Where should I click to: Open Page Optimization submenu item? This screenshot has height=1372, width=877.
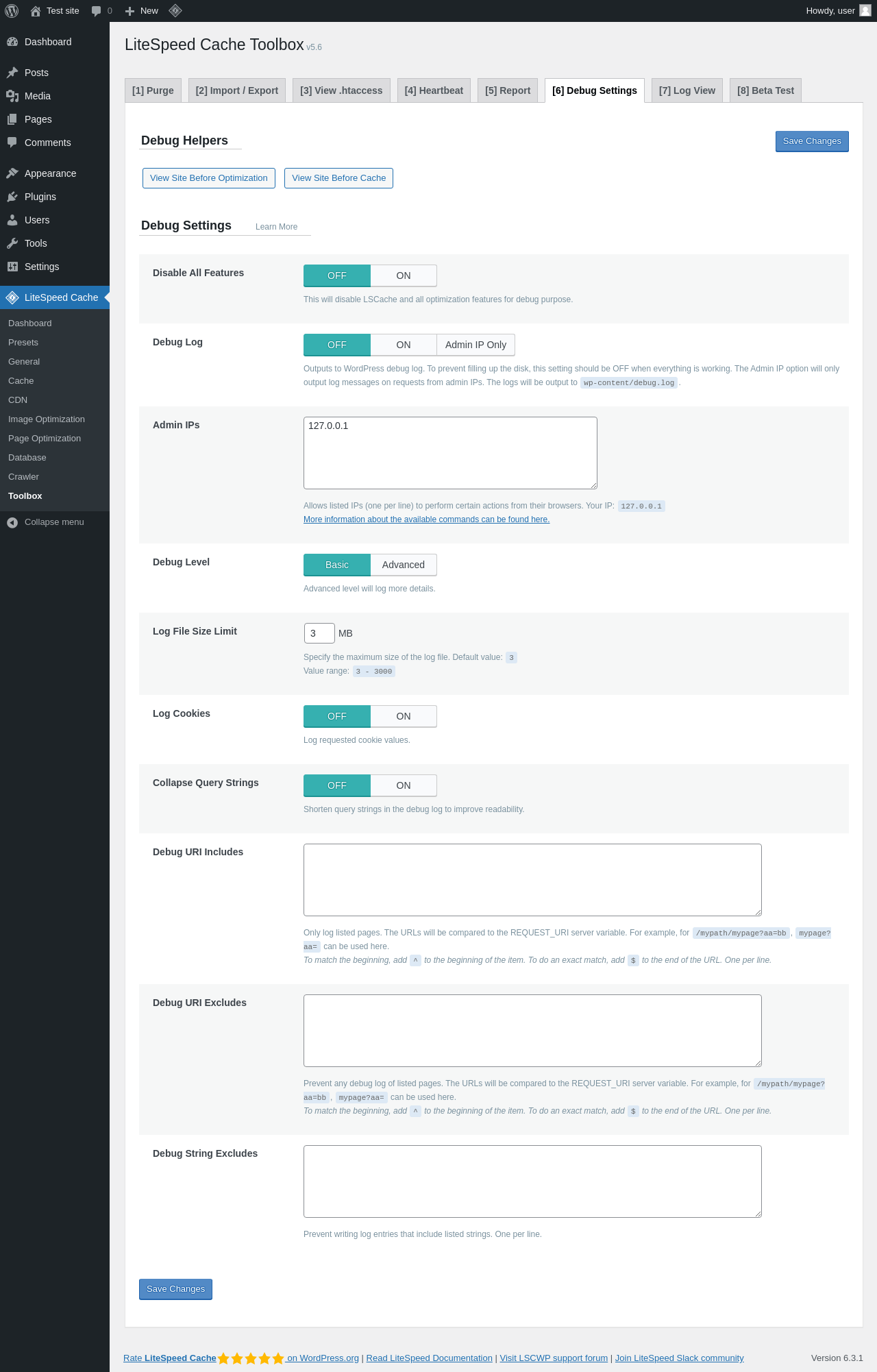point(45,439)
